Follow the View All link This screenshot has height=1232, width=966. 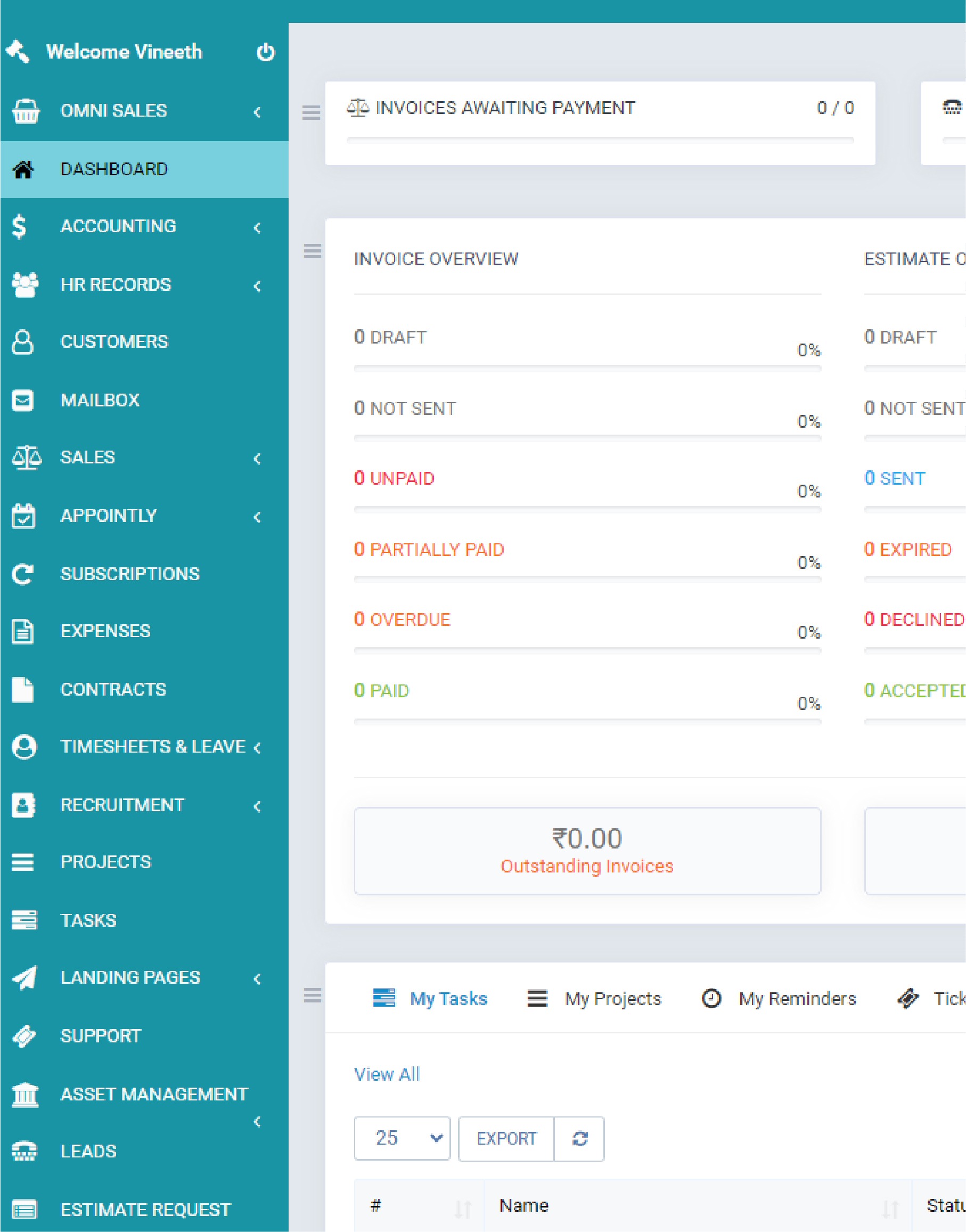(387, 1074)
